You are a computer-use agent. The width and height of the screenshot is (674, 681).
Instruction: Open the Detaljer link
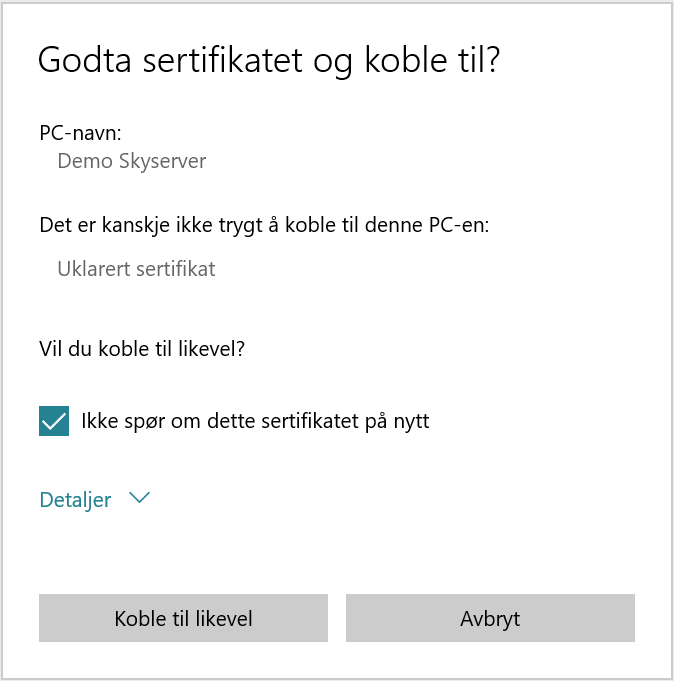76,499
